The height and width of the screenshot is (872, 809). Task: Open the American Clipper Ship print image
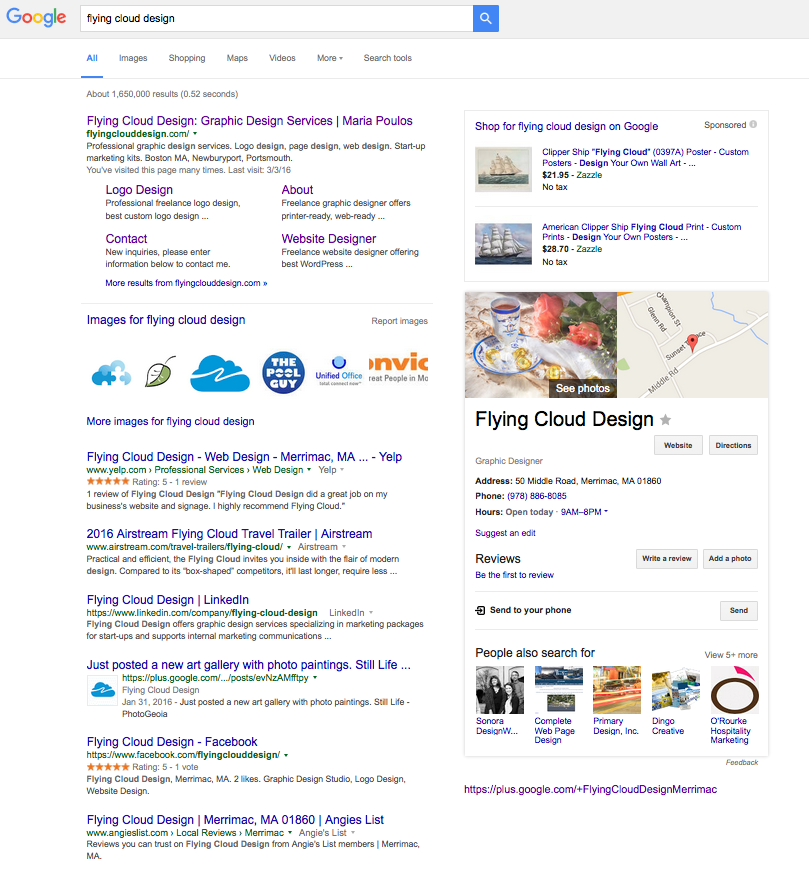[x=503, y=244]
